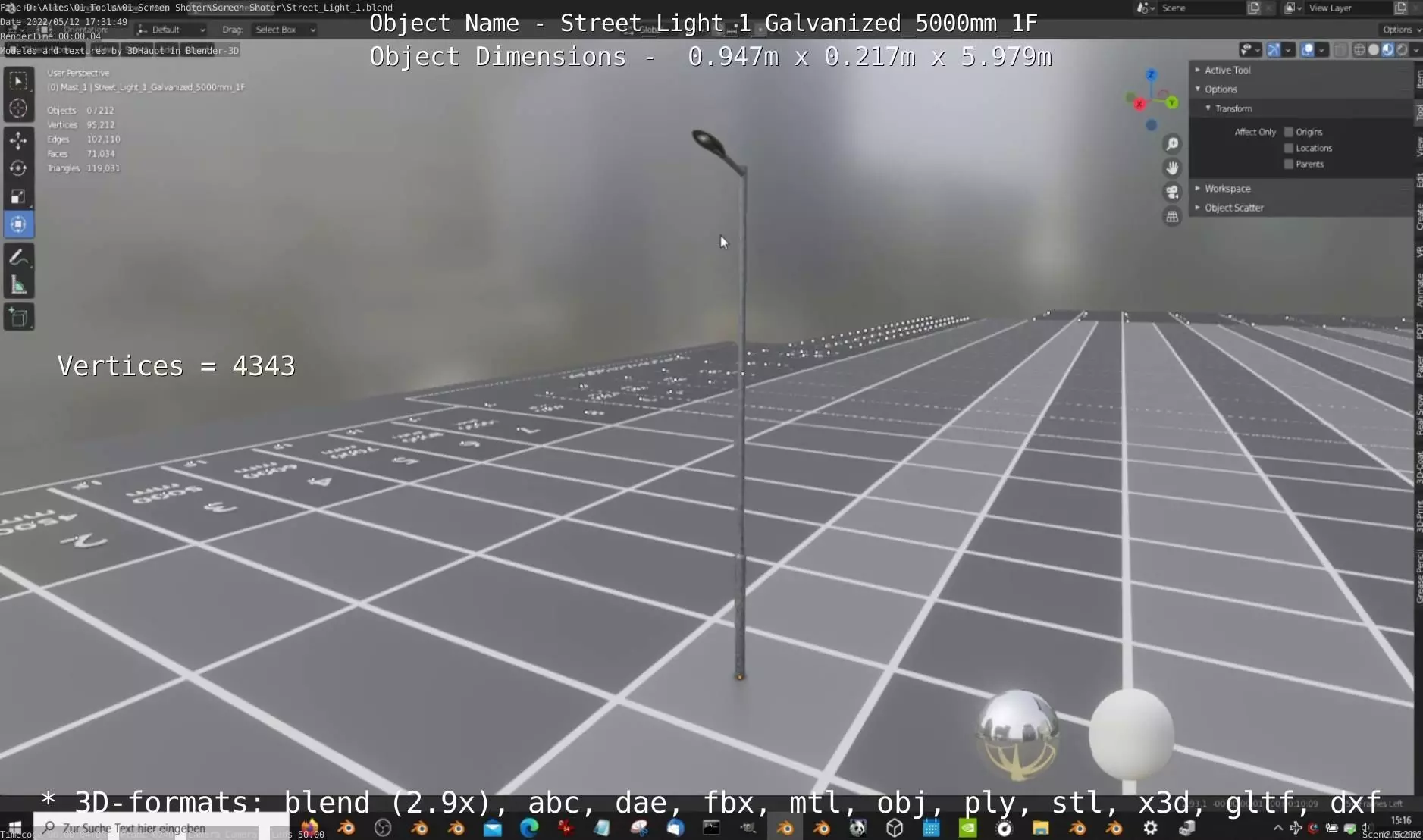
Task: Enable Affect Only Origins checkbox
Action: tap(1288, 132)
